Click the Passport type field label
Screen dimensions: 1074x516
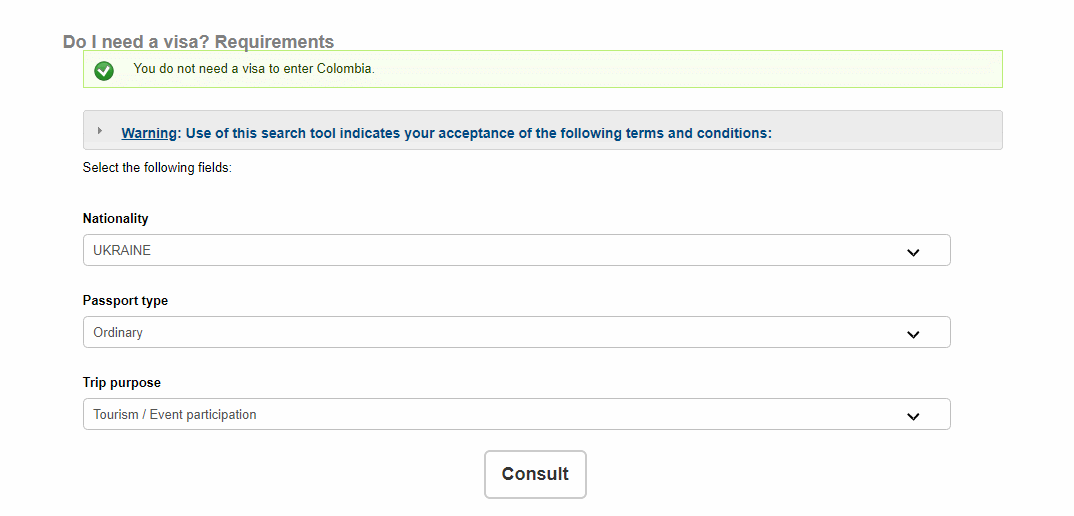125,300
